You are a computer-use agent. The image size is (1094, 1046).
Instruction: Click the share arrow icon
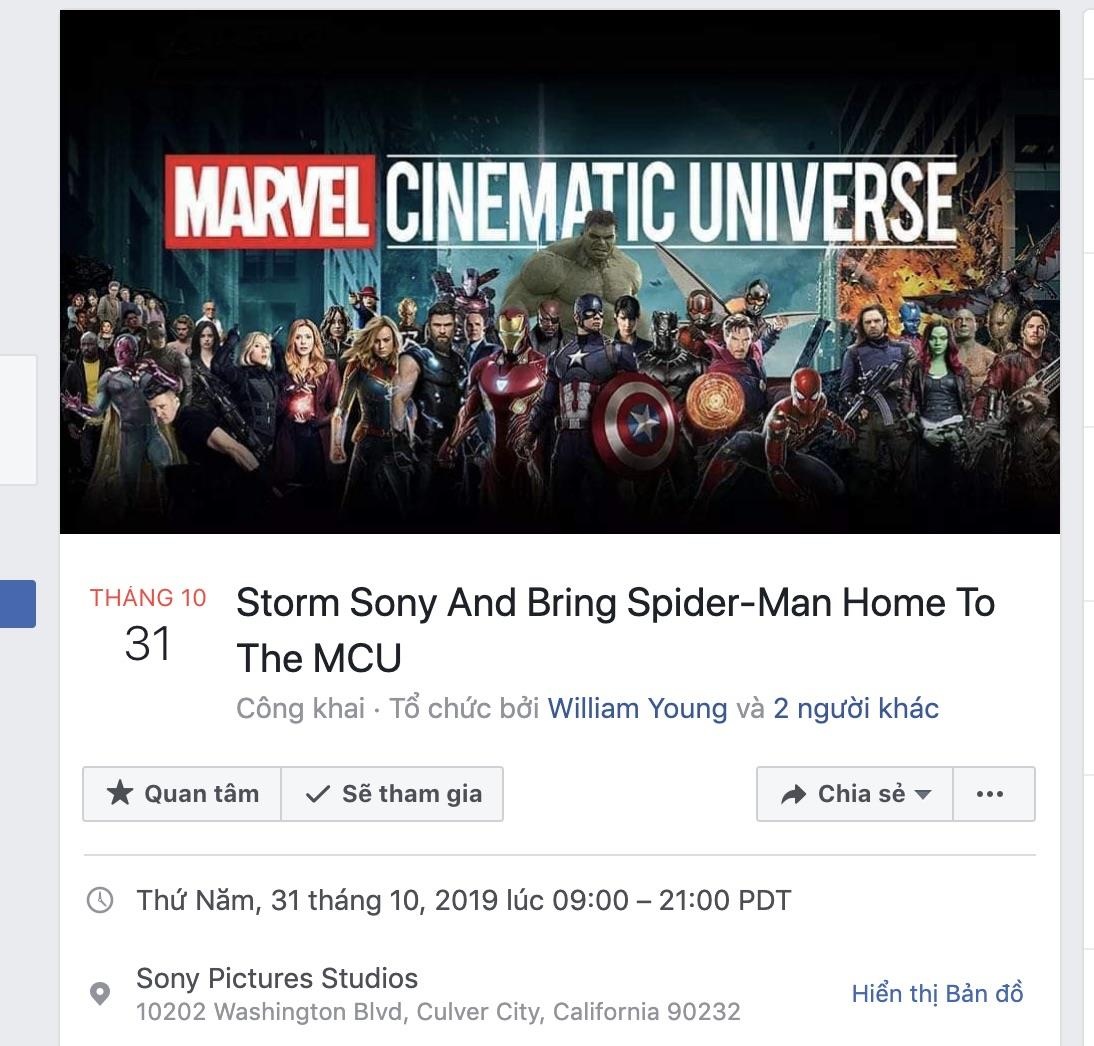793,794
